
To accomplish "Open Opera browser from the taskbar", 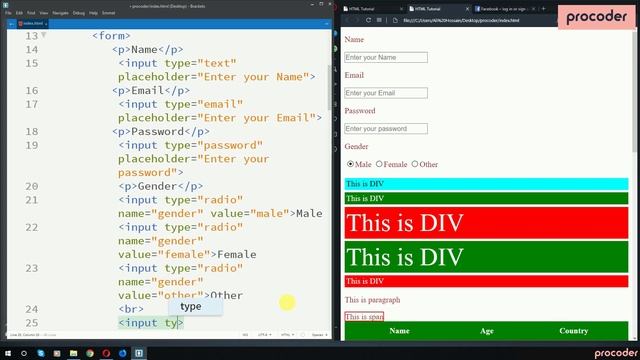I will [106, 353].
